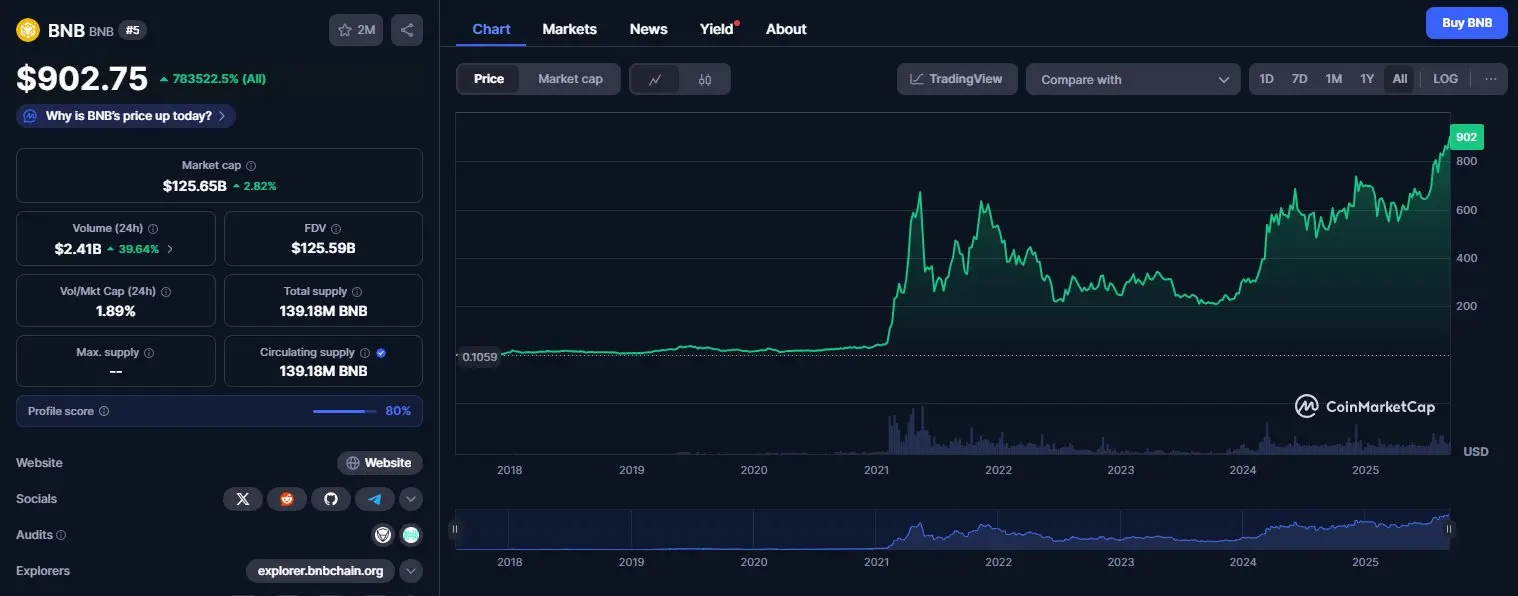The height and width of the screenshot is (596, 1518).
Task: Switch to line chart view icon
Action: pos(655,80)
